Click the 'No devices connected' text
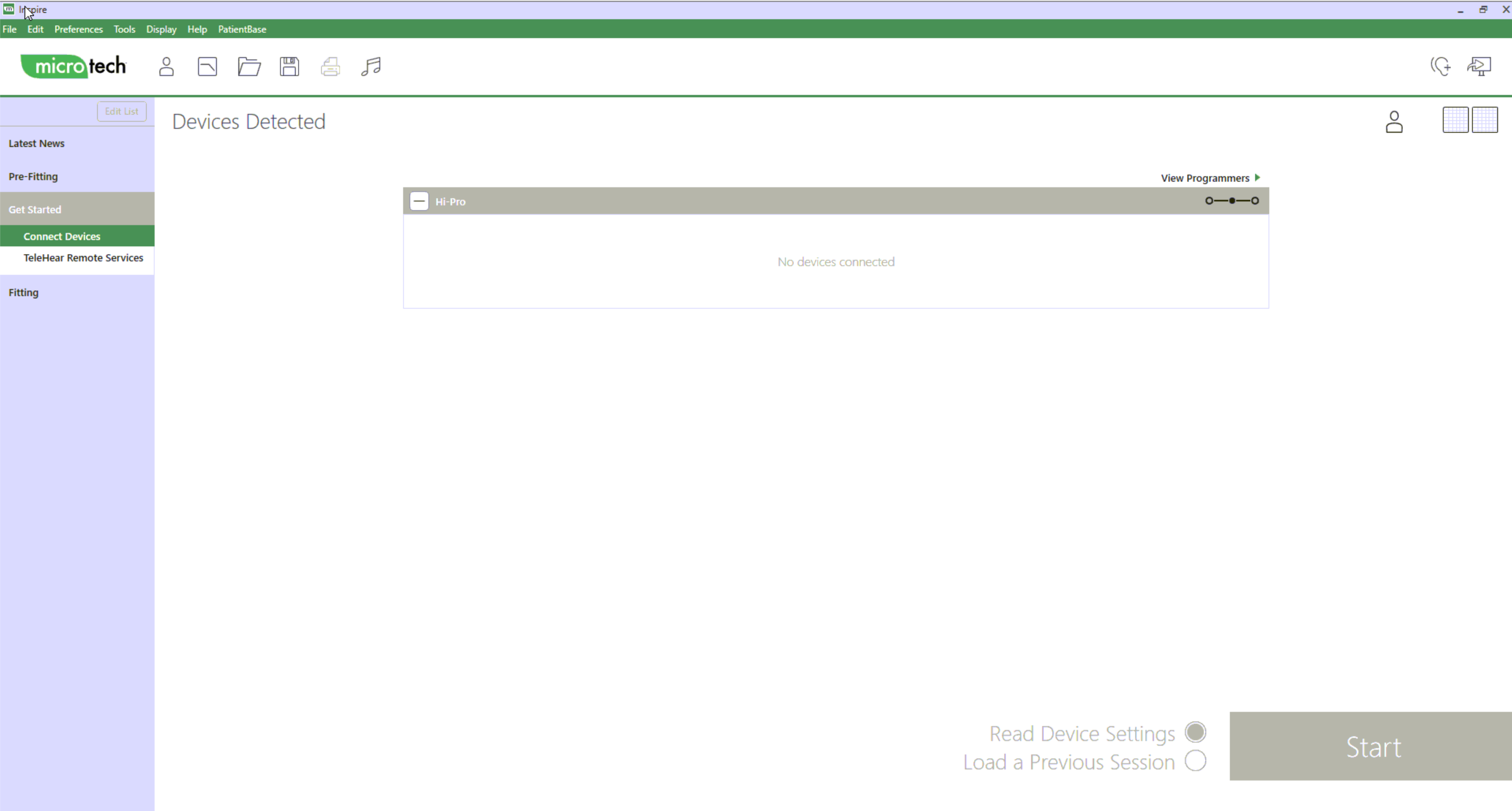 click(x=836, y=262)
